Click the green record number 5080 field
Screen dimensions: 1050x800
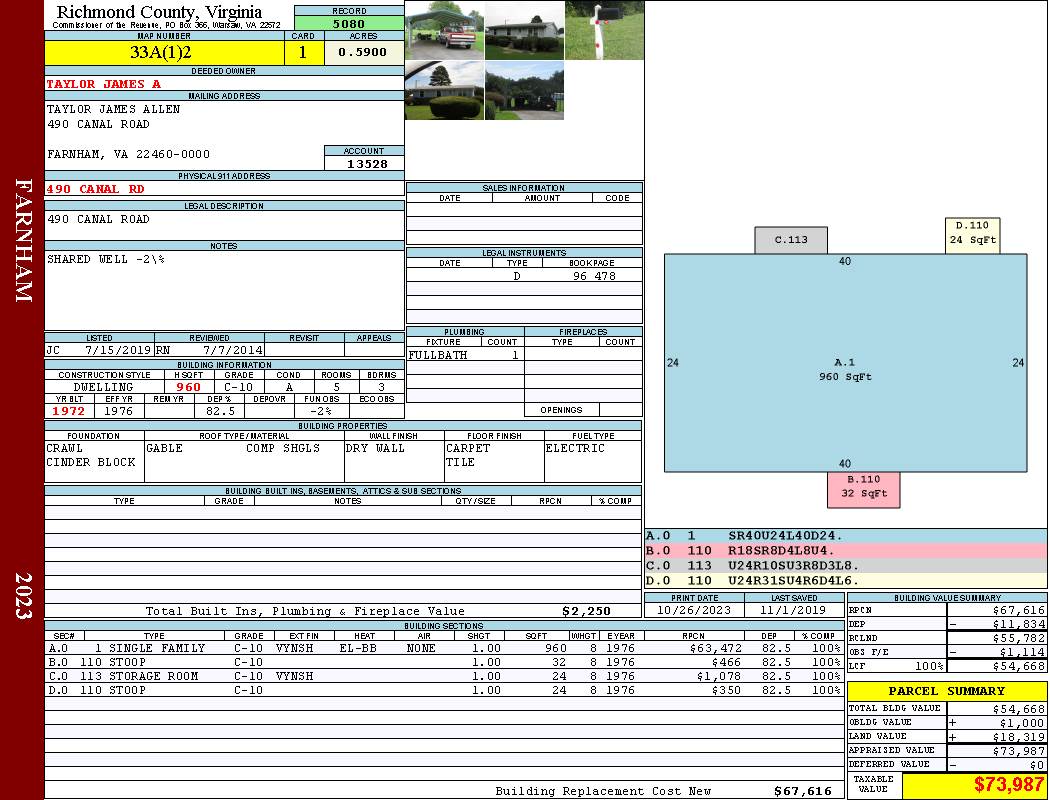tap(349, 23)
